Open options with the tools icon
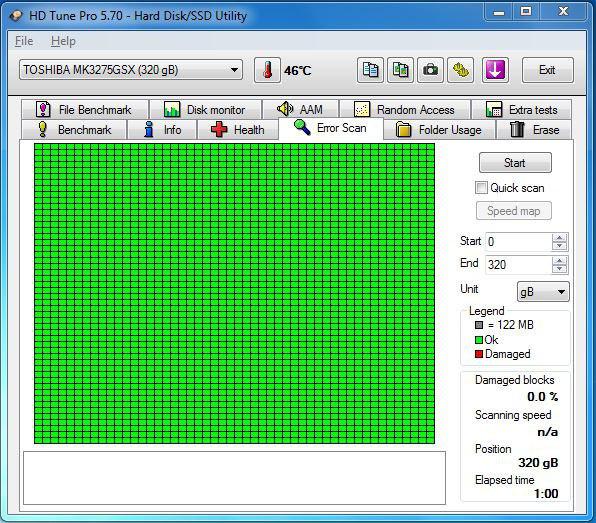Screen dimensions: 596x523 [461, 70]
